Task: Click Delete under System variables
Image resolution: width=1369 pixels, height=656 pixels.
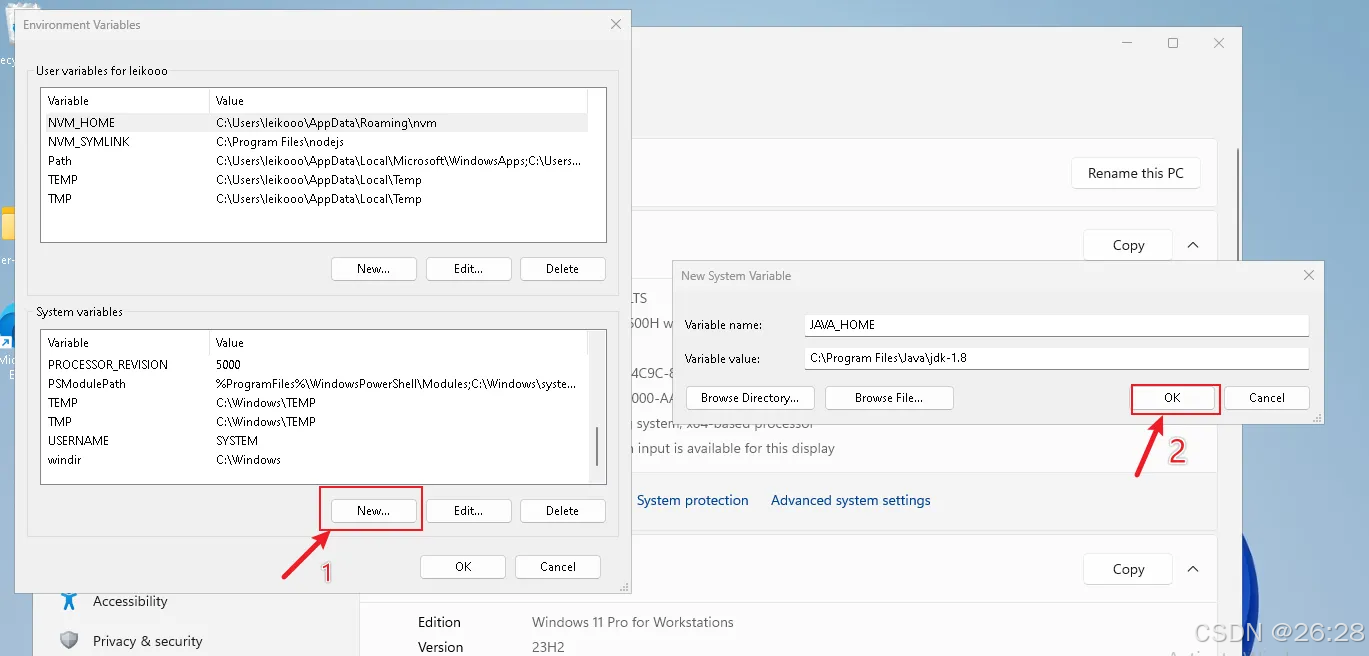Action: [562, 510]
